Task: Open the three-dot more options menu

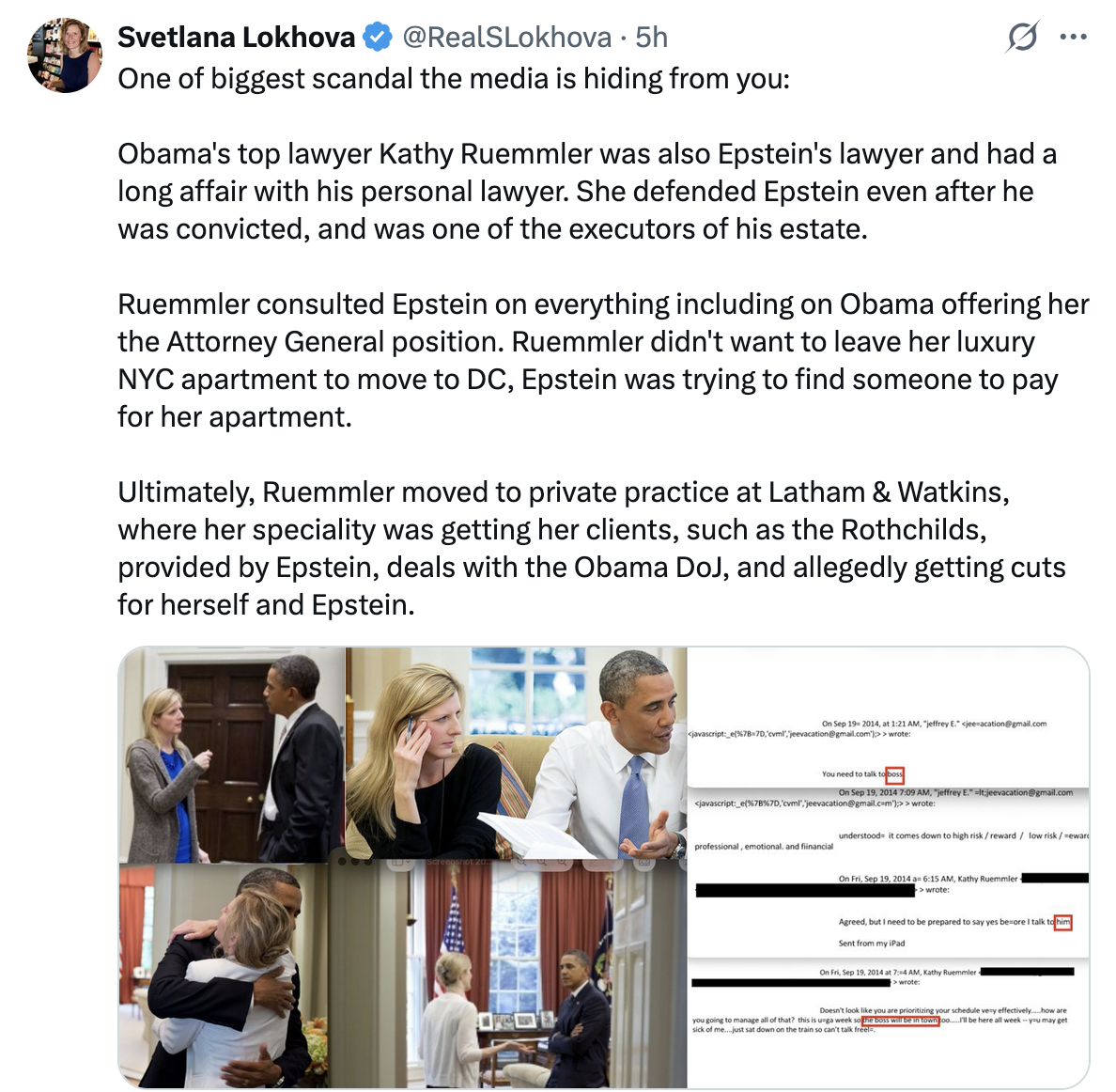Action: click(x=1074, y=37)
